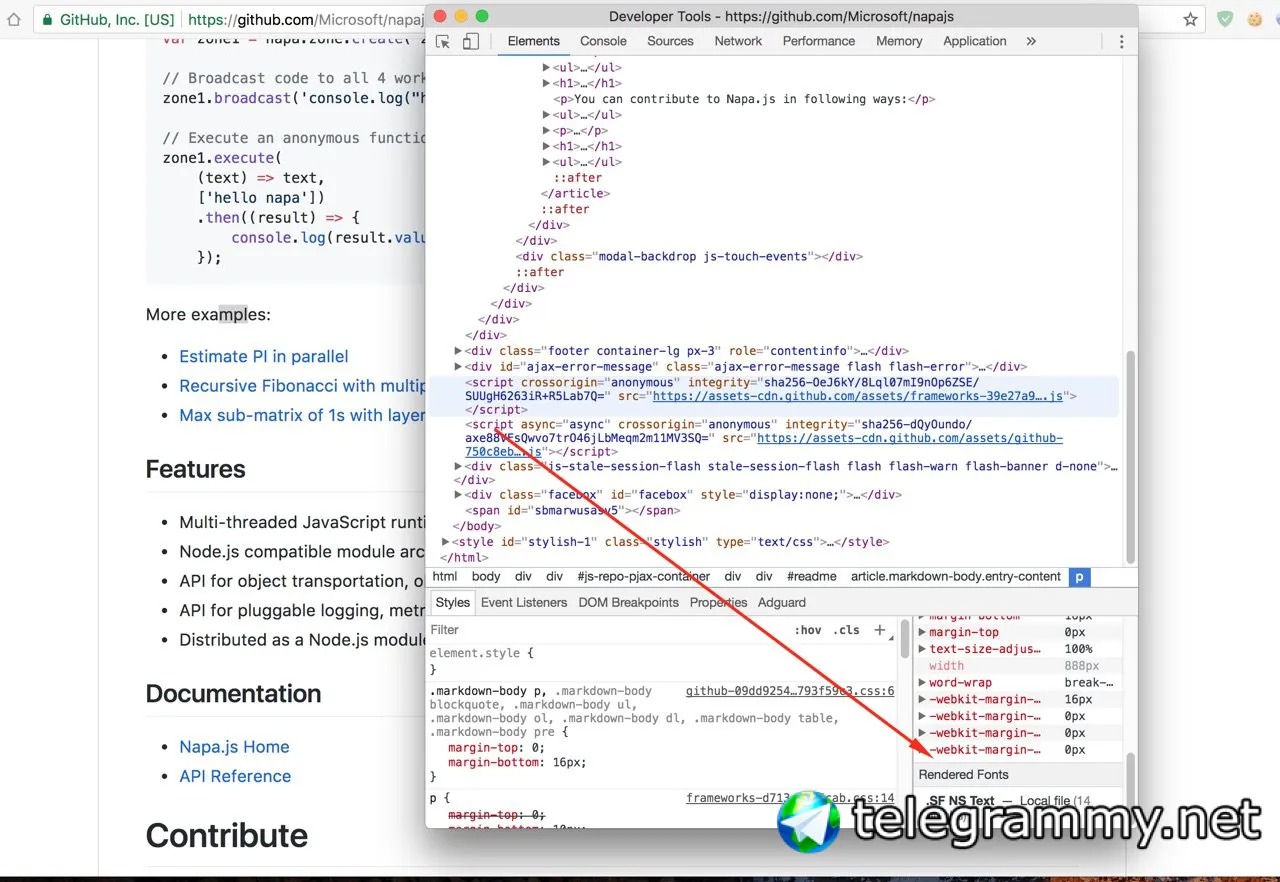Select the modal-backdrop div node
This screenshot has width=1280, height=882.
click(x=689, y=257)
